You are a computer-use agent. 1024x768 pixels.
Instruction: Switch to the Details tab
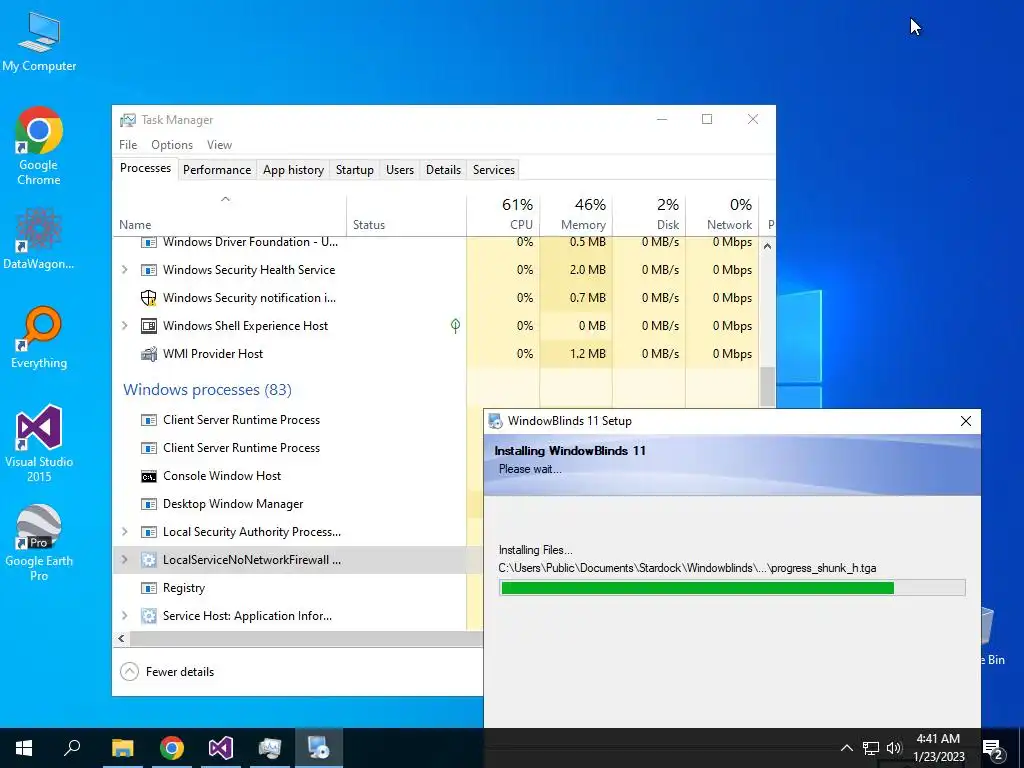point(443,170)
